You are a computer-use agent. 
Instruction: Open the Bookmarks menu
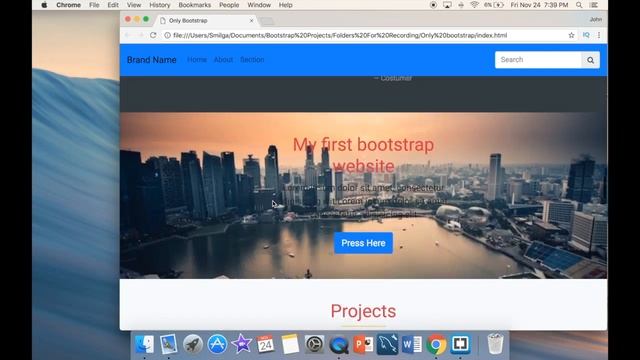[195, 5]
